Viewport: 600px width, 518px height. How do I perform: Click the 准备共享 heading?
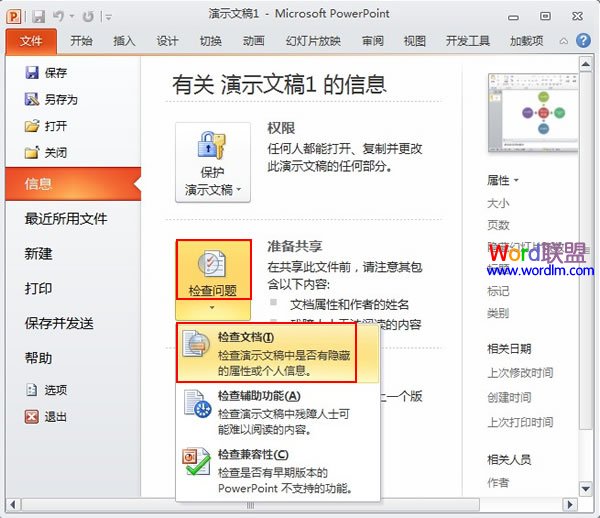[295, 246]
